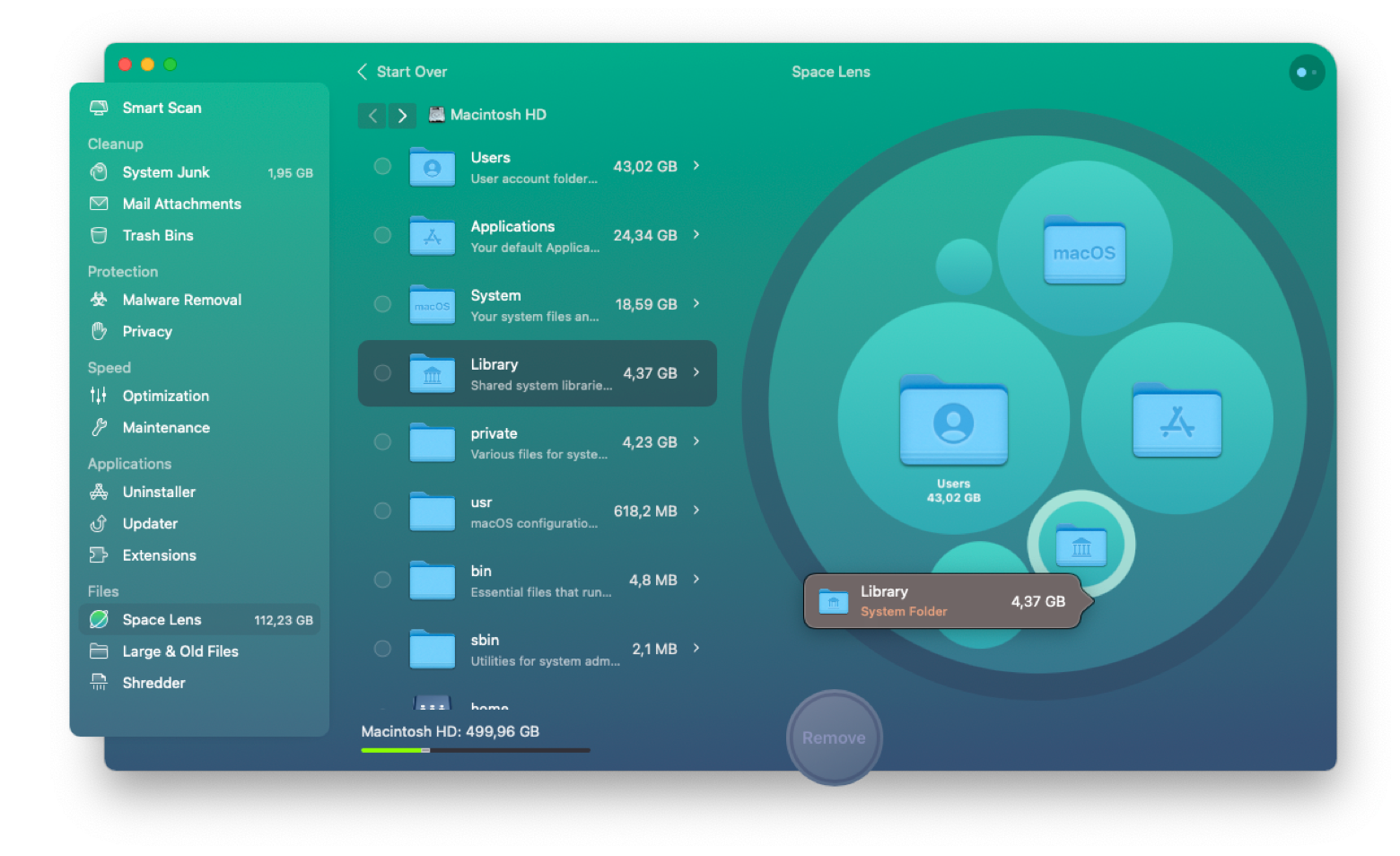Click the Library System Folder tooltip
Image resolution: width=1400 pixels, height=856 pixels.
(948, 601)
